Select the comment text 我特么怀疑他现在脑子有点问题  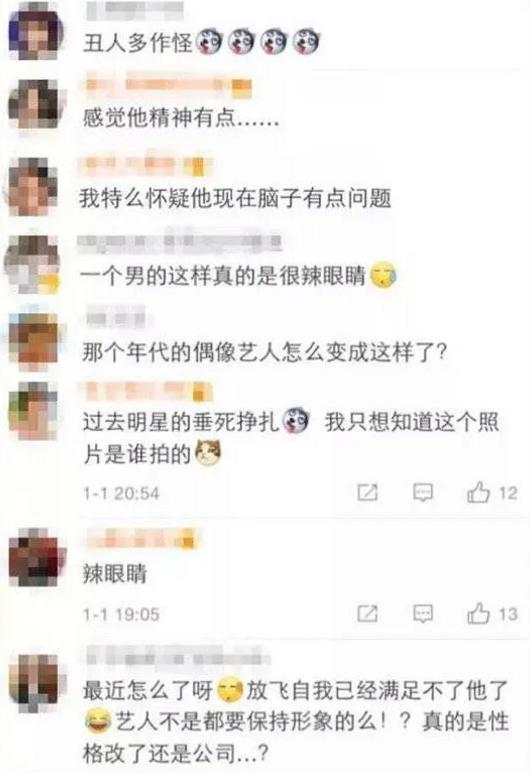236,199
